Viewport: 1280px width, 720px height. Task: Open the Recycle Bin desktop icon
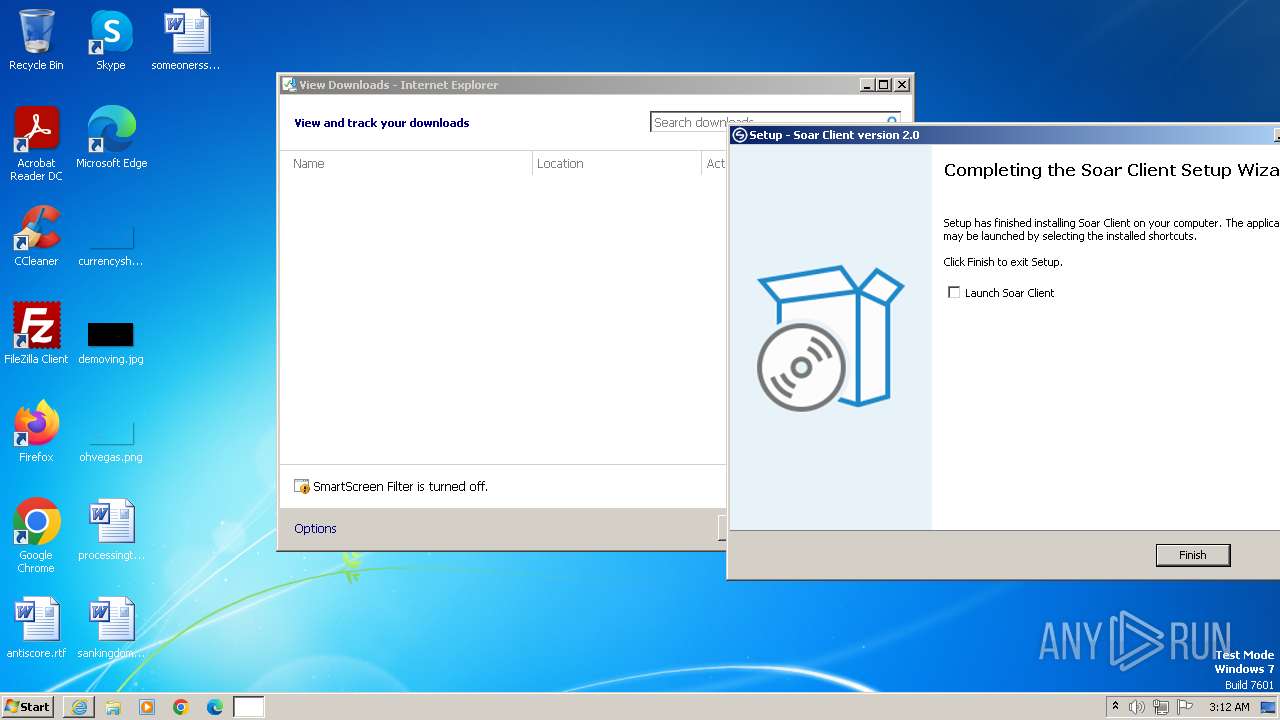tap(36, 40)
